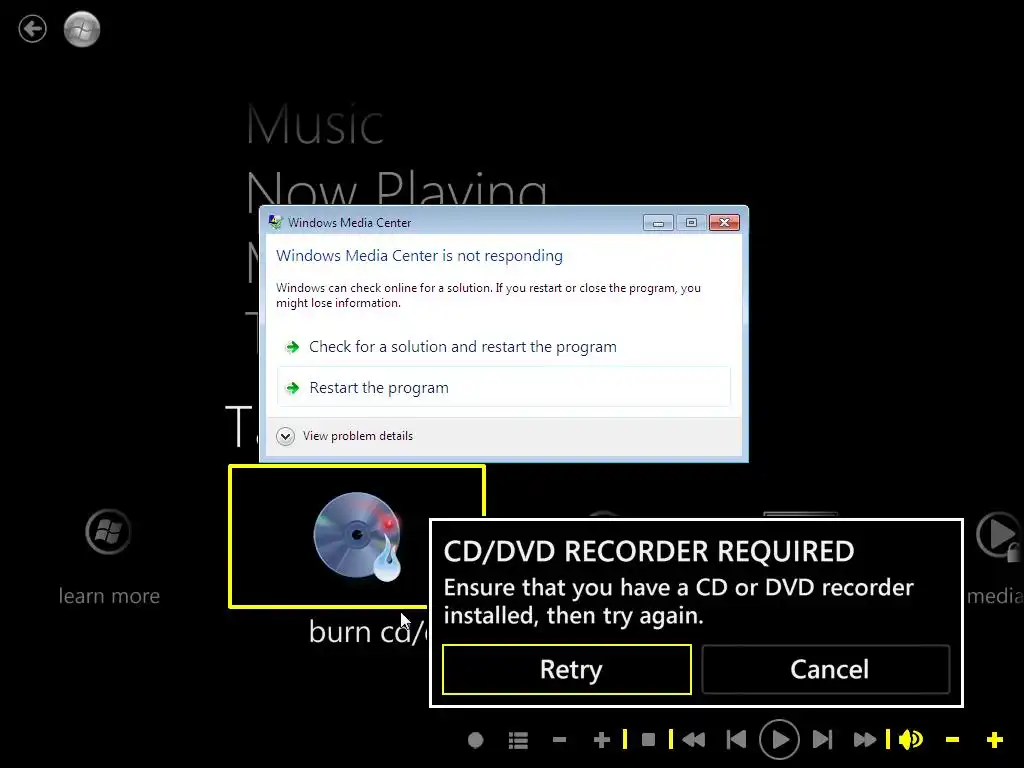Select the Now Playing menu heading

(x=396, y=191)
